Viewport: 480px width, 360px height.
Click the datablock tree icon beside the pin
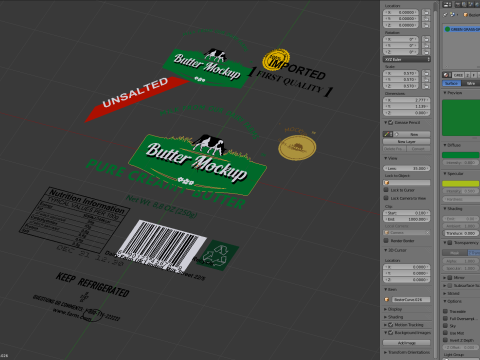pos(452,15)
